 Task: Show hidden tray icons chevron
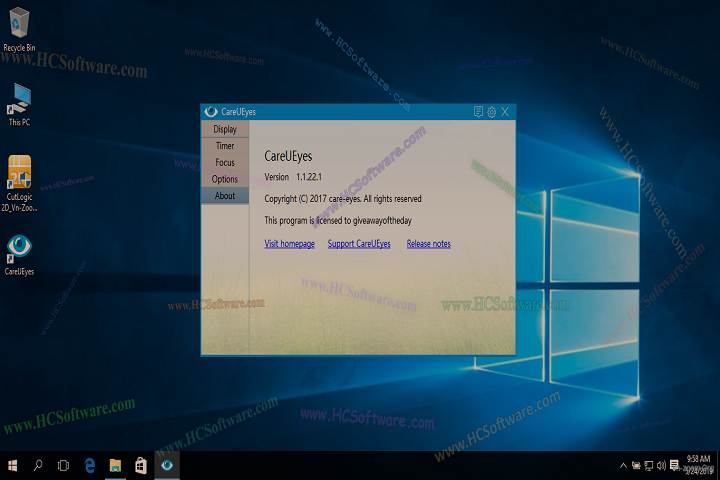pyautogui.click(x=623, y=466)
